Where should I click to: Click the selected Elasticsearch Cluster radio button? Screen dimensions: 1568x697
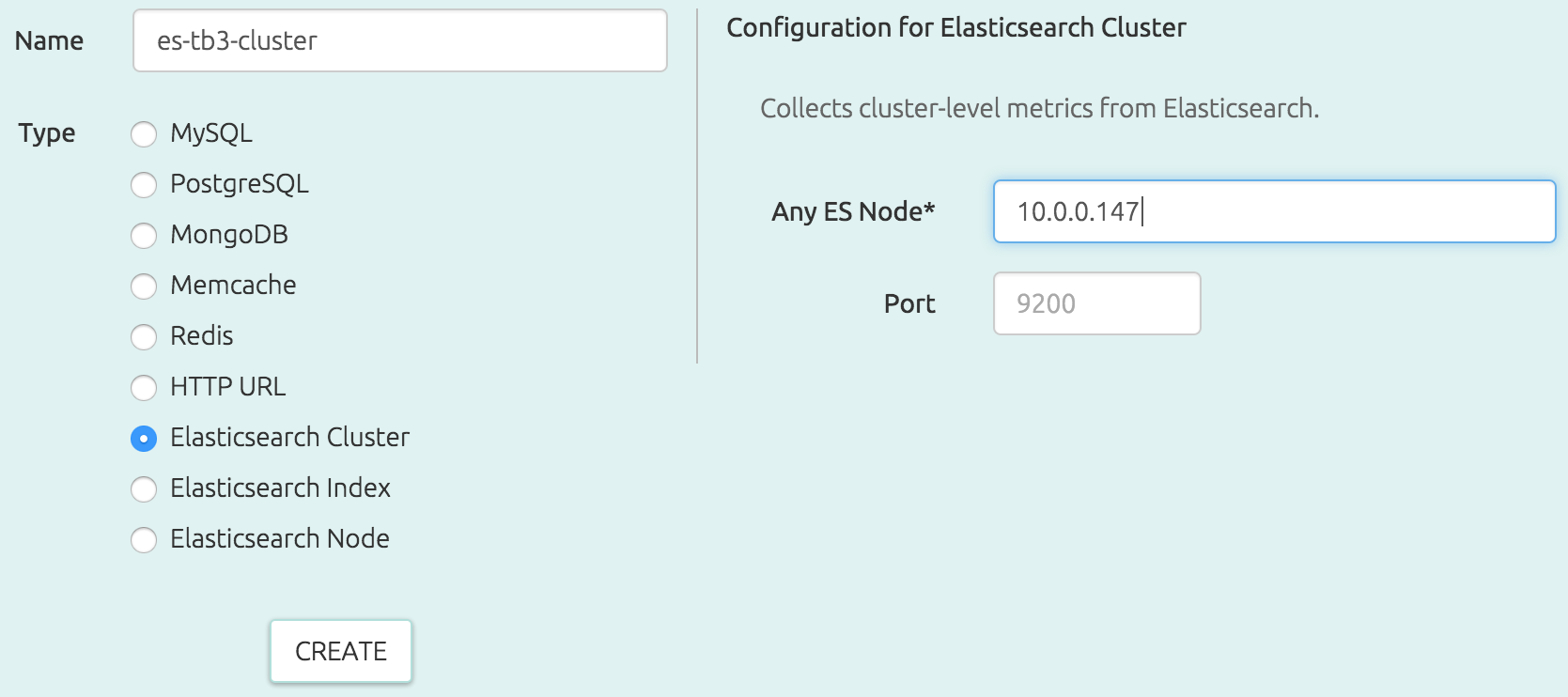click(x=144, y=439)
